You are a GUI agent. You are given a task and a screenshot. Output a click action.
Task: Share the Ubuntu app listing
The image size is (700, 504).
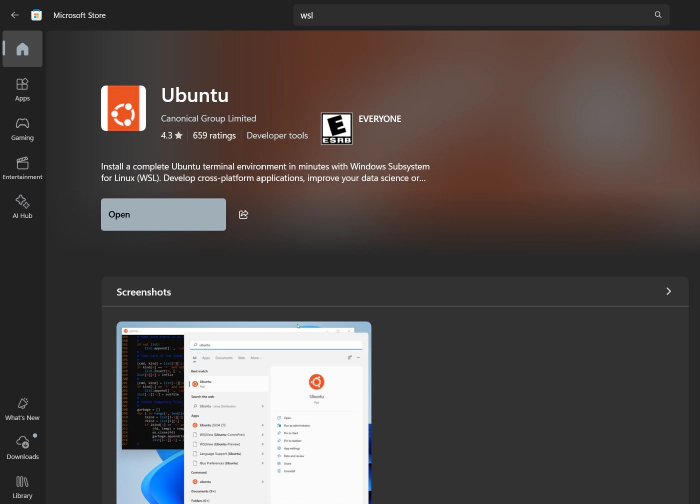(x=243, y=214)
